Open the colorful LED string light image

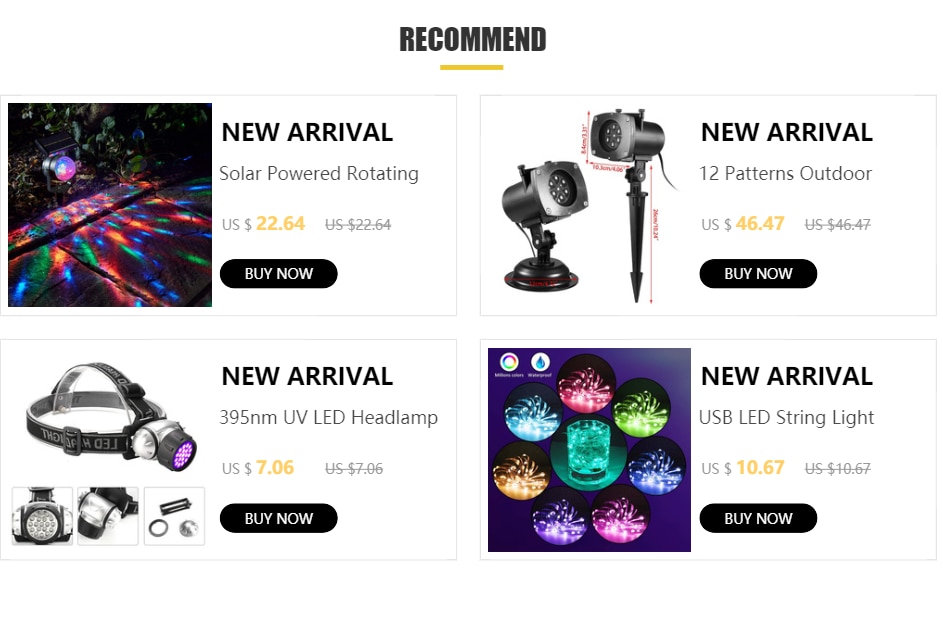click(x=589, y=449)
